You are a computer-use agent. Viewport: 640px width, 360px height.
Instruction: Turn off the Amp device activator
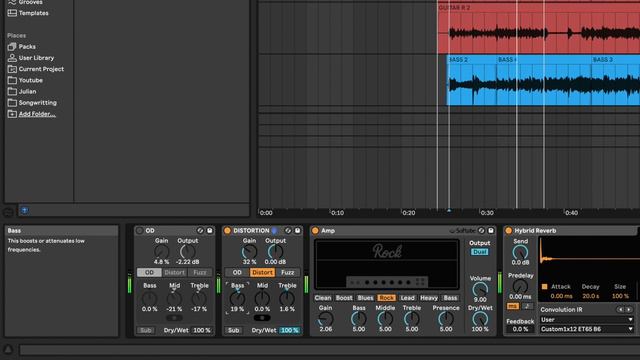(315, 231)
